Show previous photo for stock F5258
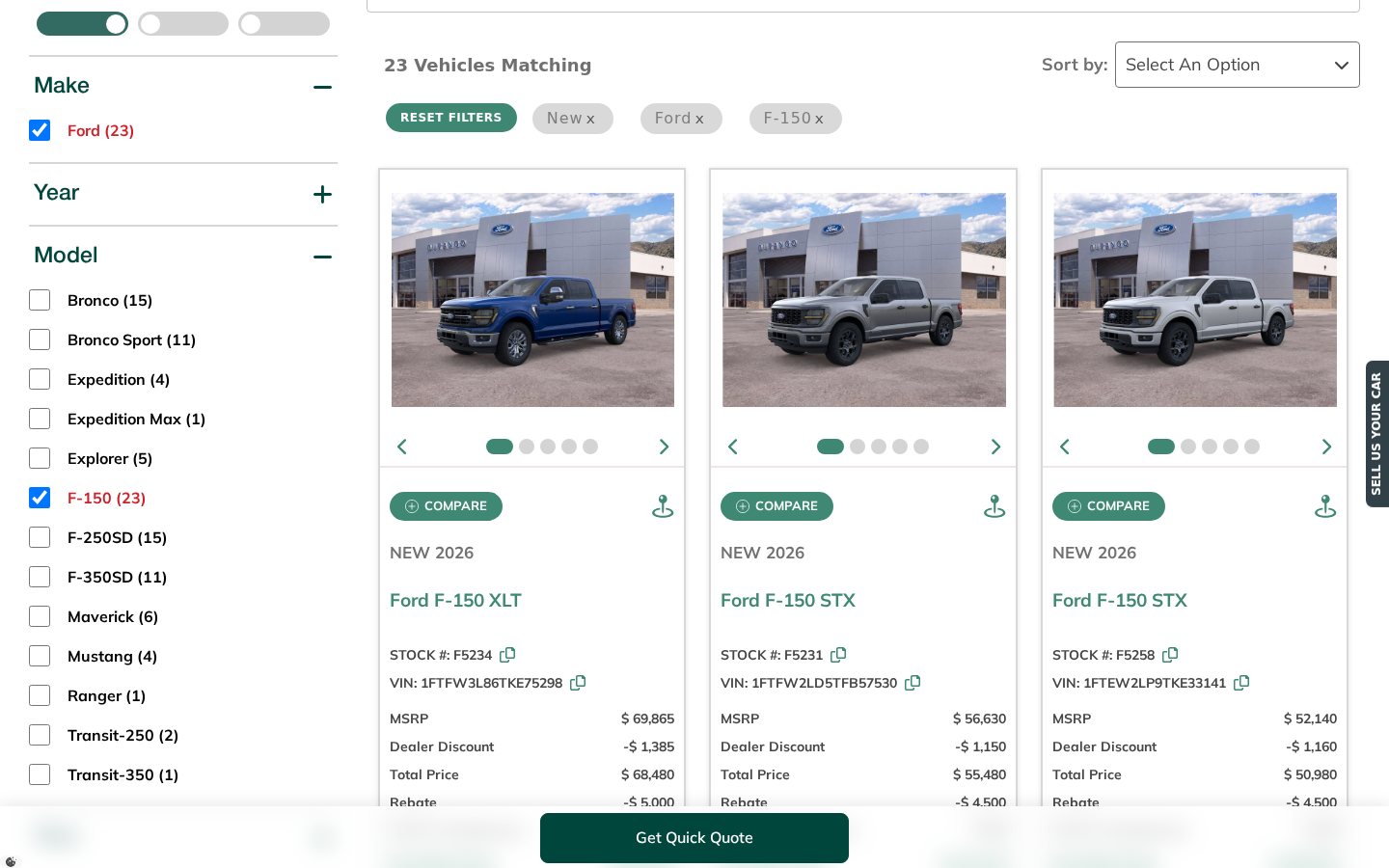The height and width of the screenshot is (868, 1389). pos(1065,447)
